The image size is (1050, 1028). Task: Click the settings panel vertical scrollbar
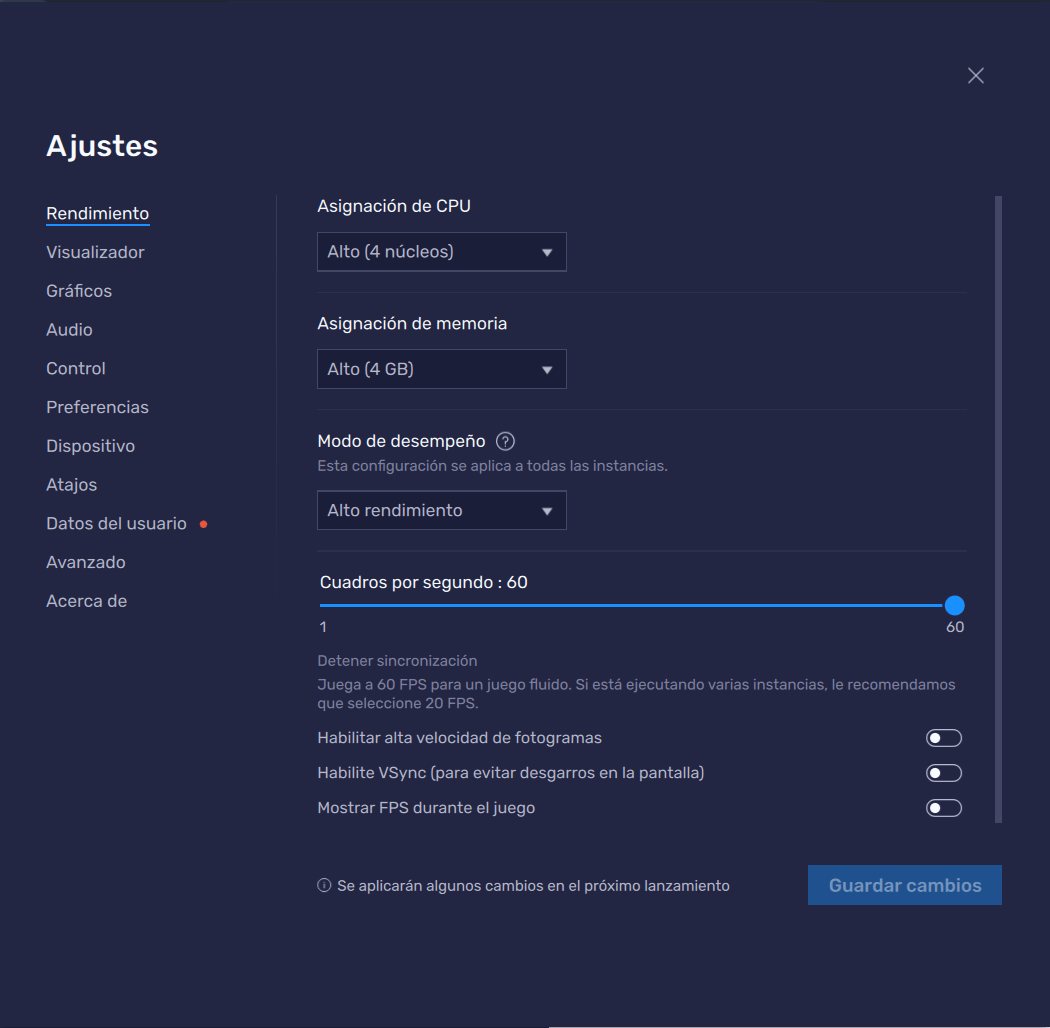pyautogui.click(x=998, y=509)
